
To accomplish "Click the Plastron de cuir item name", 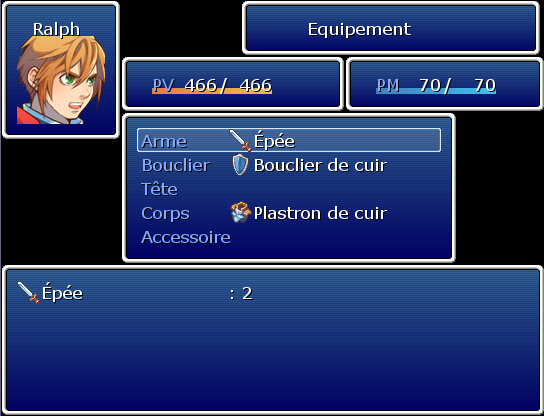I will [320, 213].
